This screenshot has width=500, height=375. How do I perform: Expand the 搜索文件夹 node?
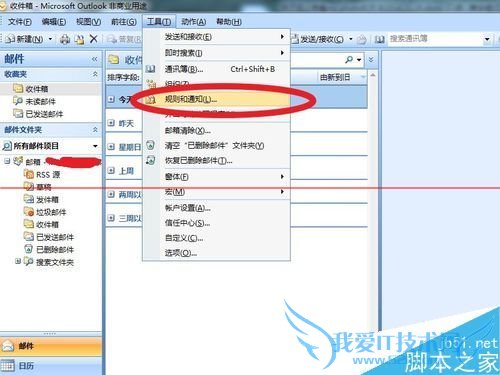(x=18, y=261)
